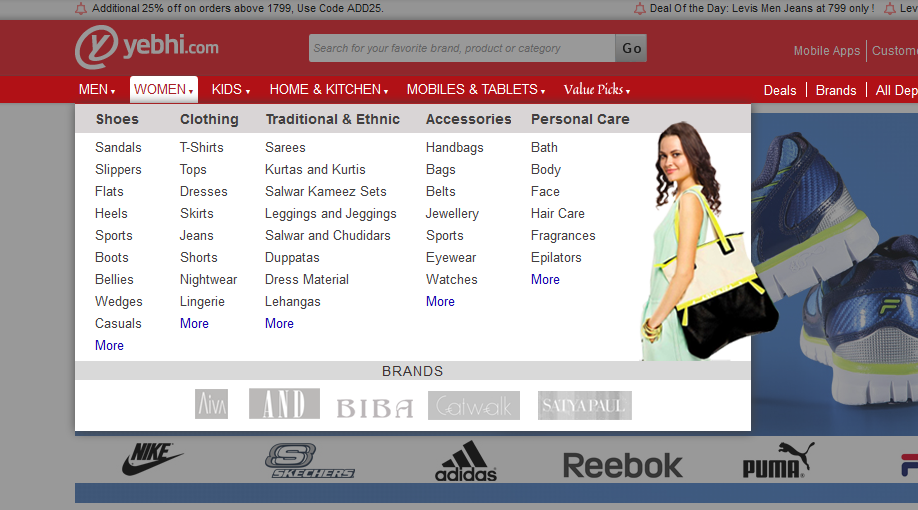Viewport: 918px width, 510px height.
Task: Expand the MEN dropdown menu
Action: click(x=97, y=90)
